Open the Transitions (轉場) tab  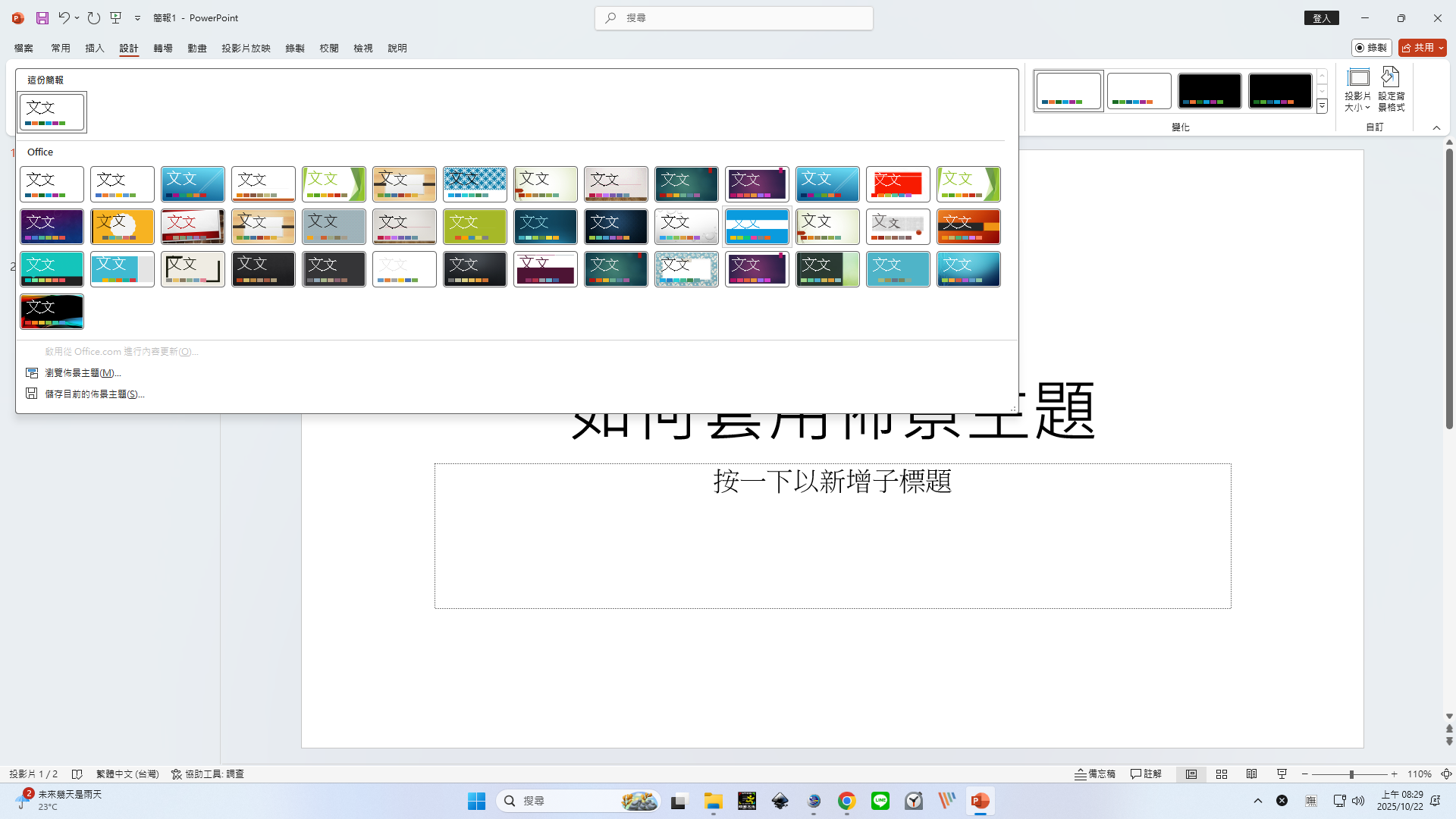point(163,48)
